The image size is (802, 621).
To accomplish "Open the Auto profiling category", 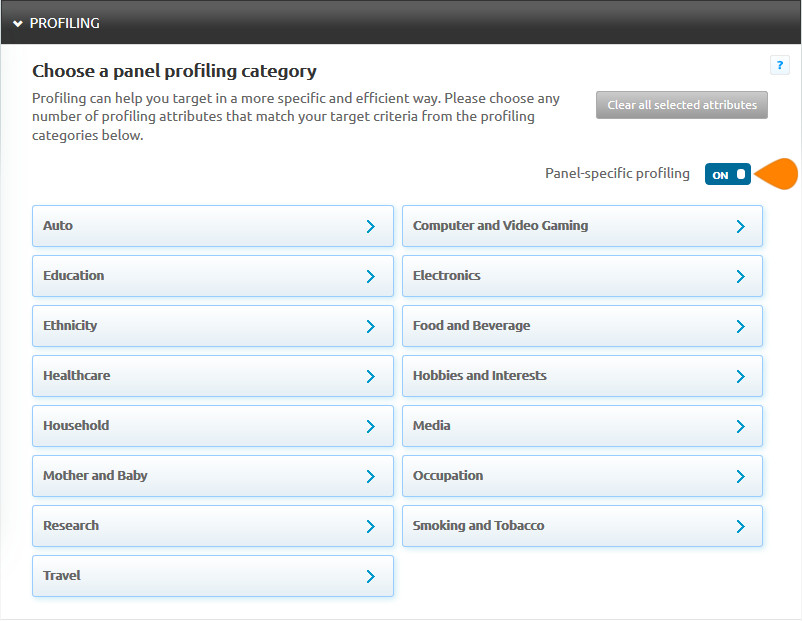I will (212, 226).
